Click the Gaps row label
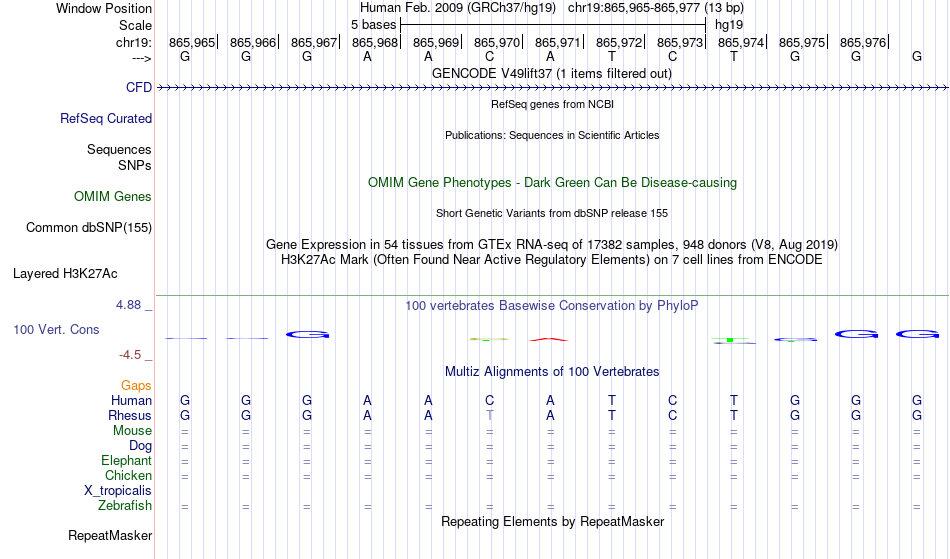Image resolution: width=950 pixels, height=559 pixels. tap(136, 386)
